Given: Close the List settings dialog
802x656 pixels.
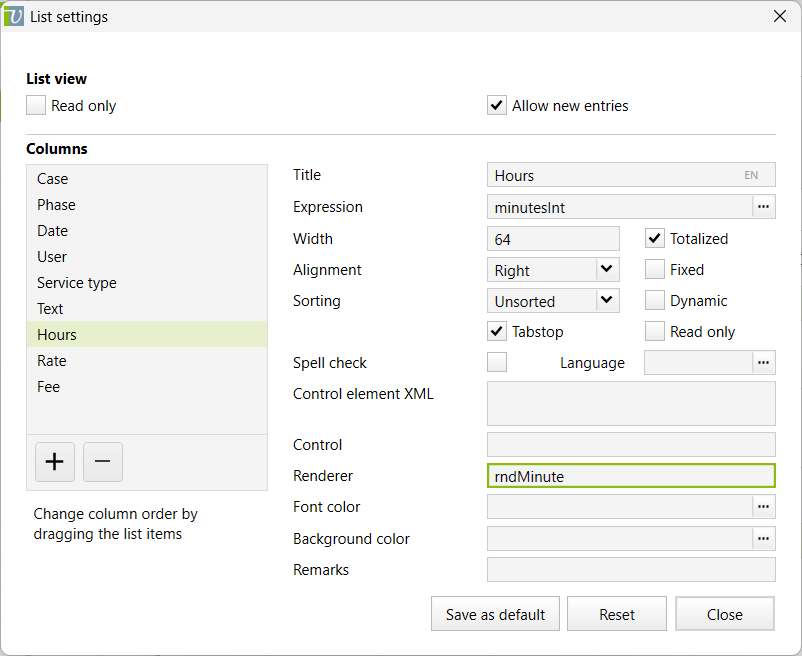Looking at the screenshot, I should coord(780,16).
